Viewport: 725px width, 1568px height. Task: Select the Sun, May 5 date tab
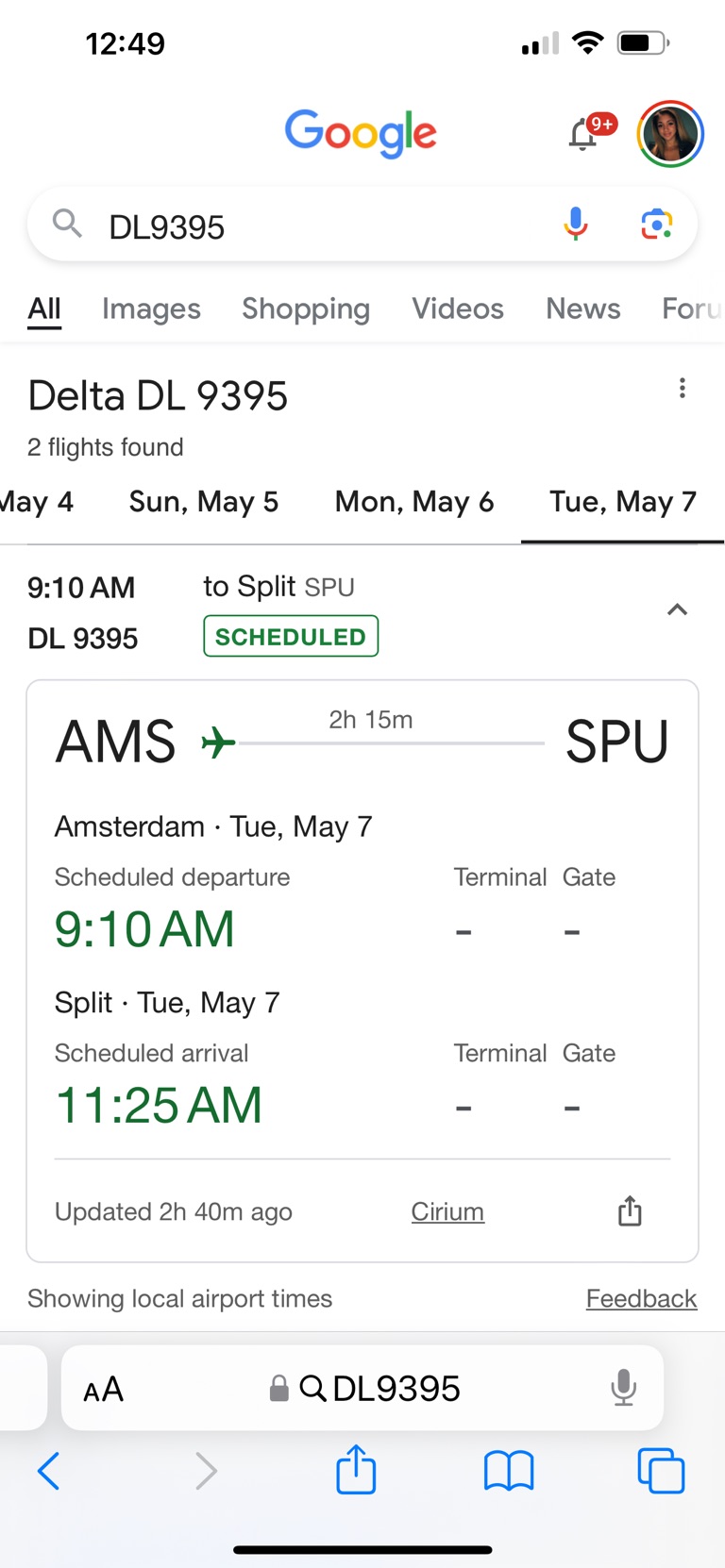pos(203,502)
